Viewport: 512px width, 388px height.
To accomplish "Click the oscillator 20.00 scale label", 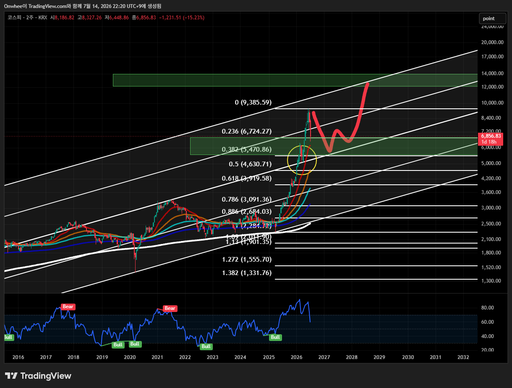I will click(487, 350).
